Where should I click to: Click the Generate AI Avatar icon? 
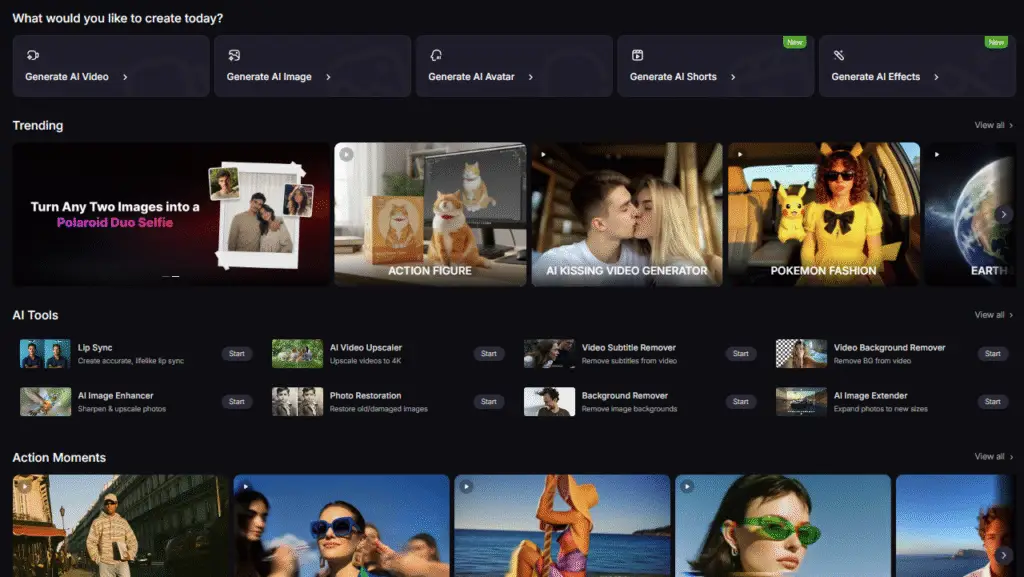pos(436,56)
